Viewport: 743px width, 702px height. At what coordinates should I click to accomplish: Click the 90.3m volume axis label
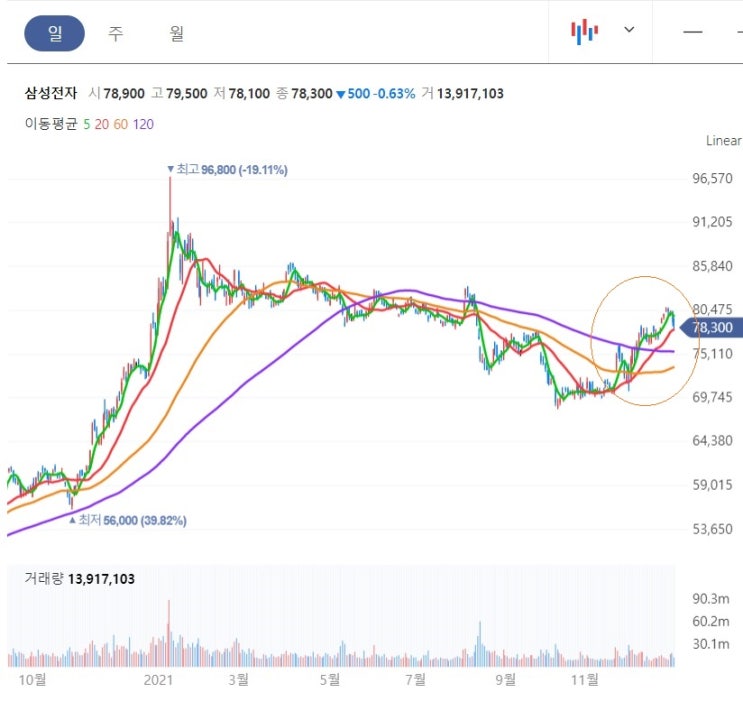pyautogui.click(x=711, y=599)
